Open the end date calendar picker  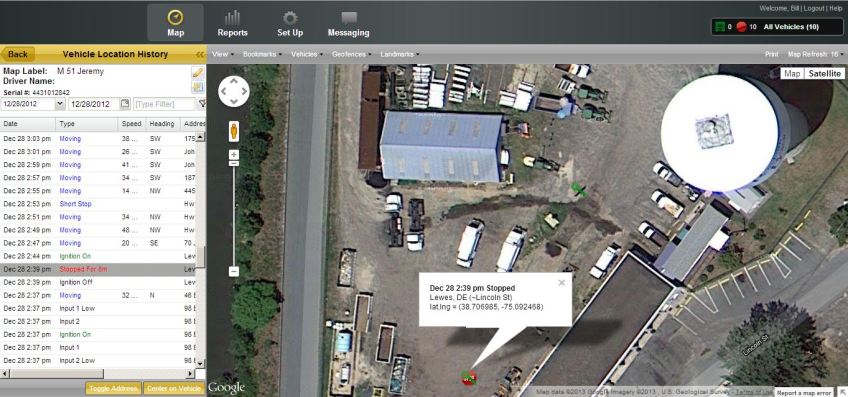click(125, 103)
